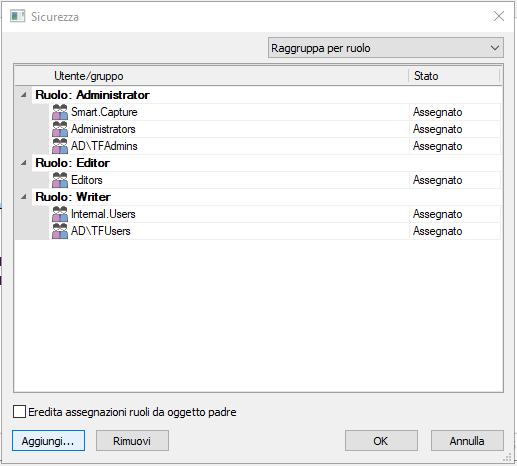Click Assegnato status of Internal.Users
Image resolution: width=517 pixels, height=466 pixels.
[x=437, y=214]
